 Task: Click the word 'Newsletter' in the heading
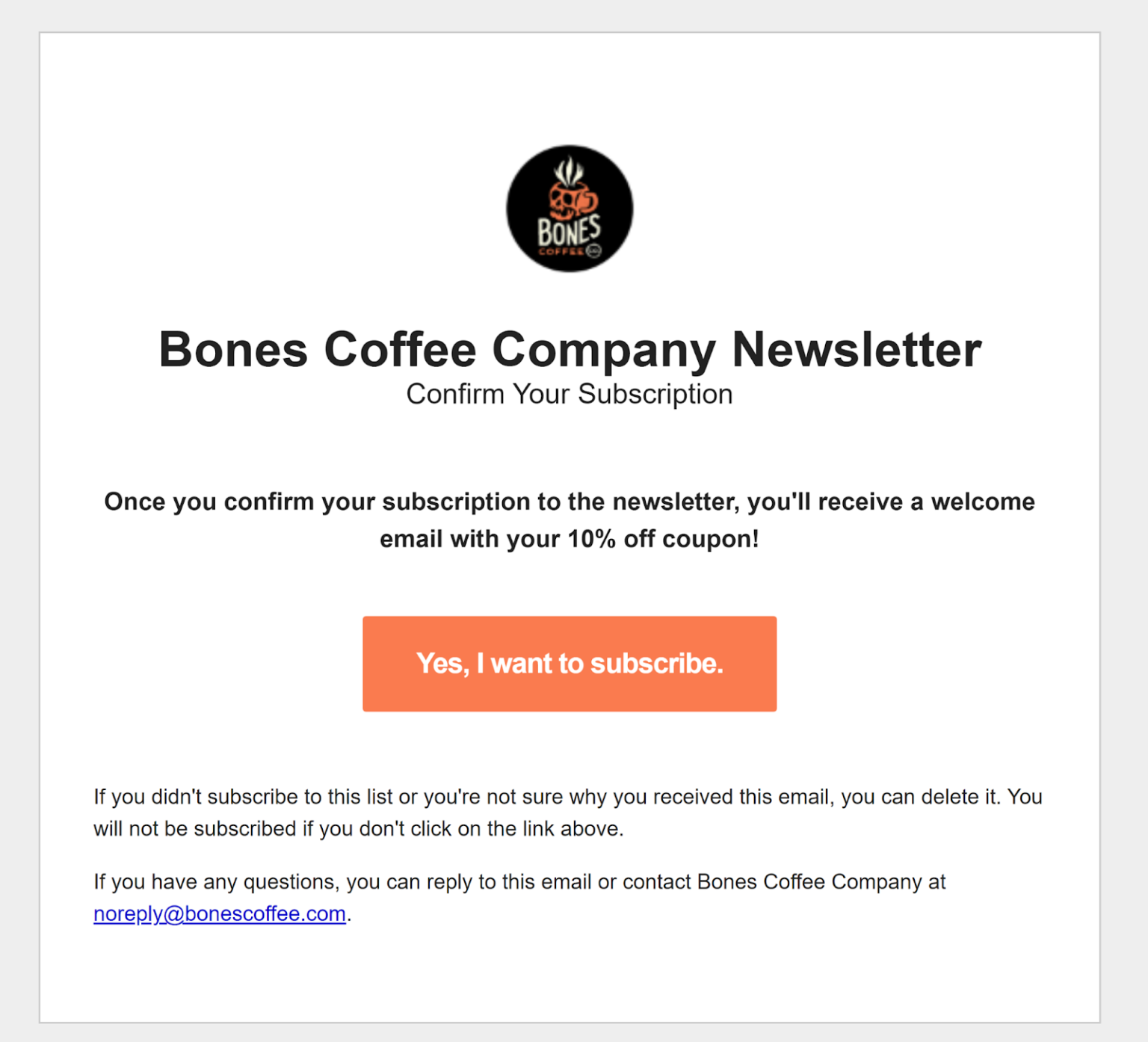point(857,349)
